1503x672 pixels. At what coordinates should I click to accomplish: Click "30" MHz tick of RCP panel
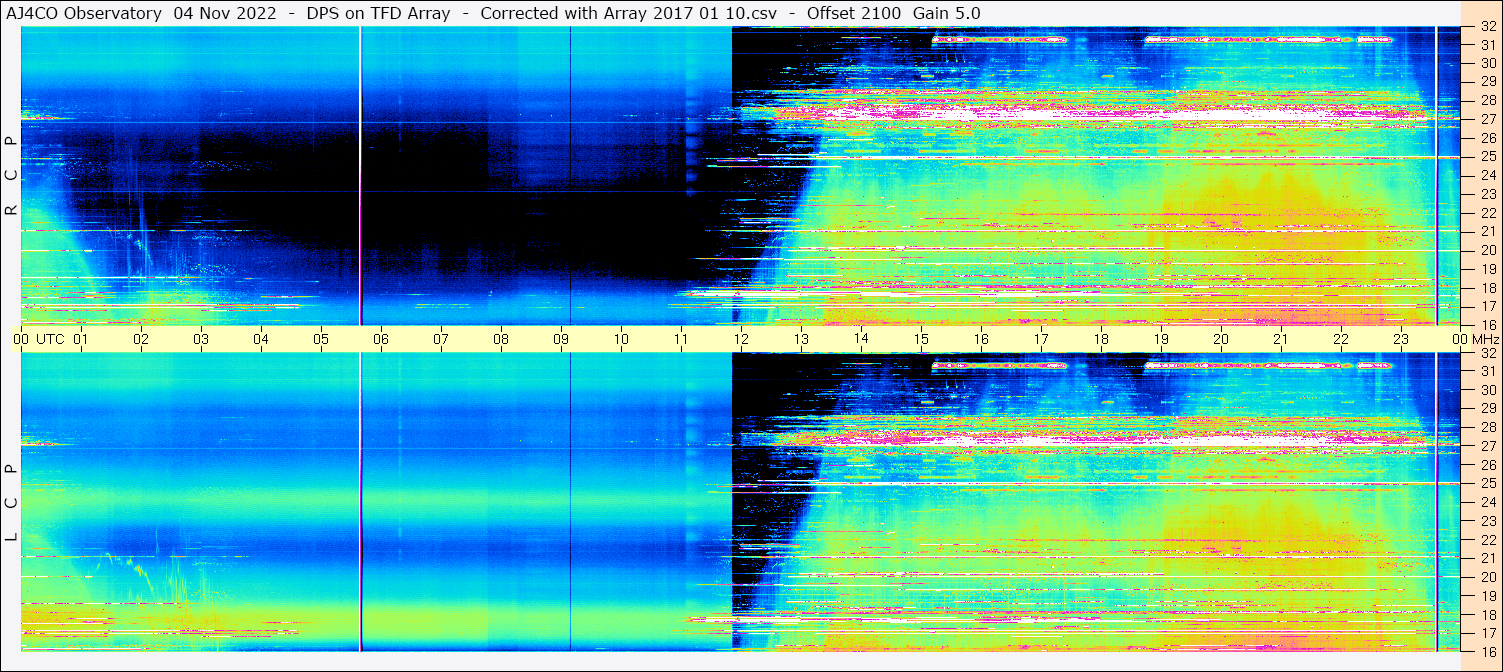1488,63
